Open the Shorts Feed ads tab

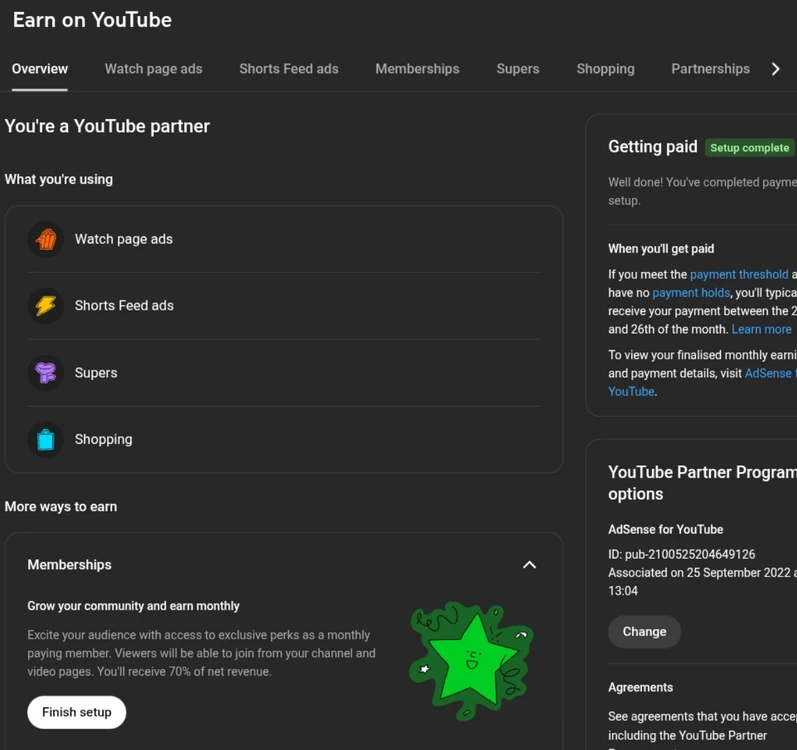[289, 69]
